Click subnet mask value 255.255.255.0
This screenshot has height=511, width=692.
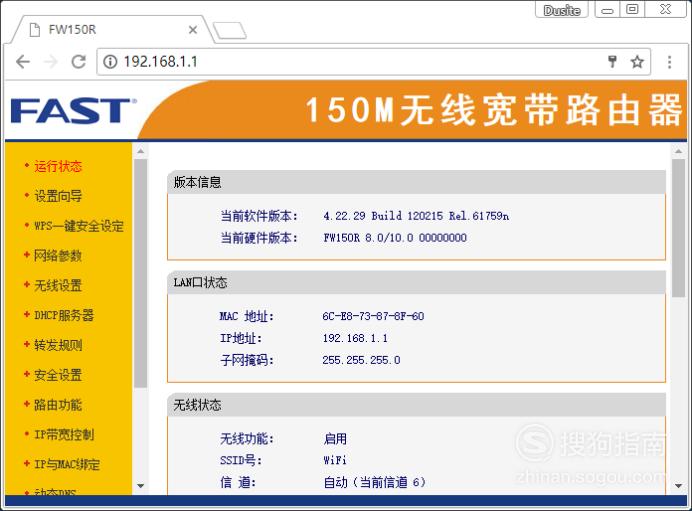coord(361,360)
